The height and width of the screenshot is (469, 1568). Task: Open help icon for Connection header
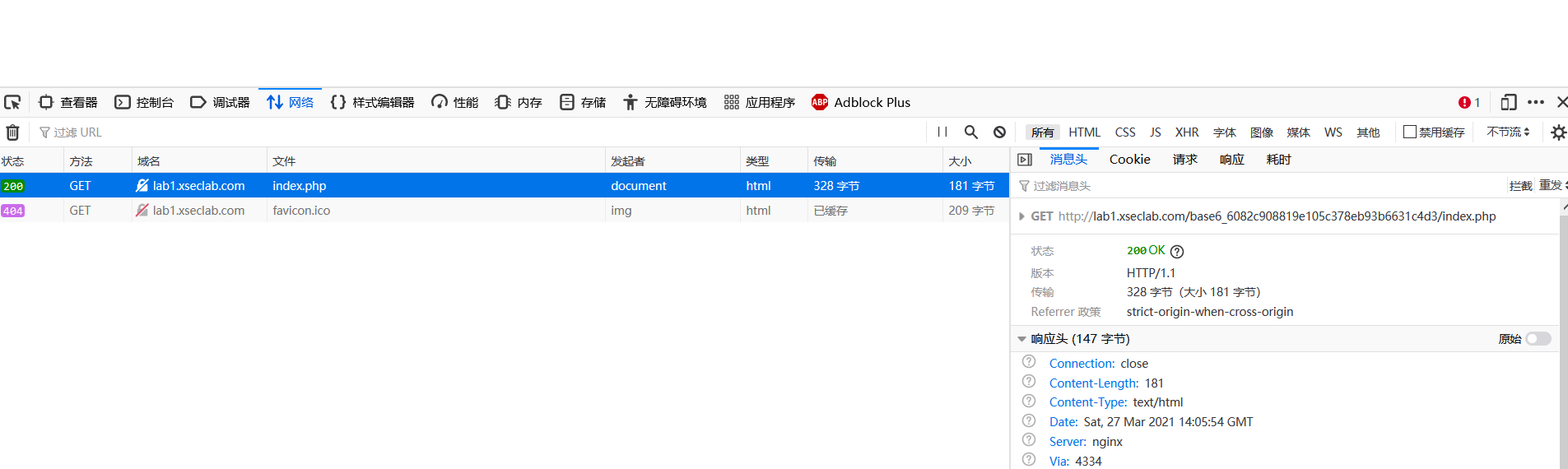click(x=1029, y=362)
